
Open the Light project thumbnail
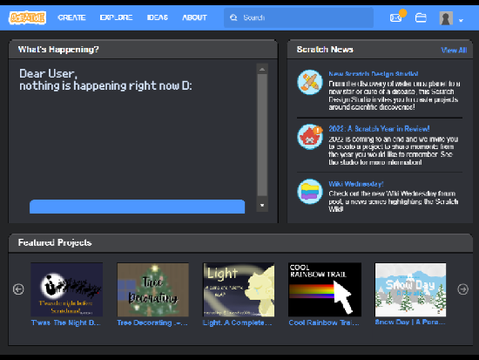point(239,289)
